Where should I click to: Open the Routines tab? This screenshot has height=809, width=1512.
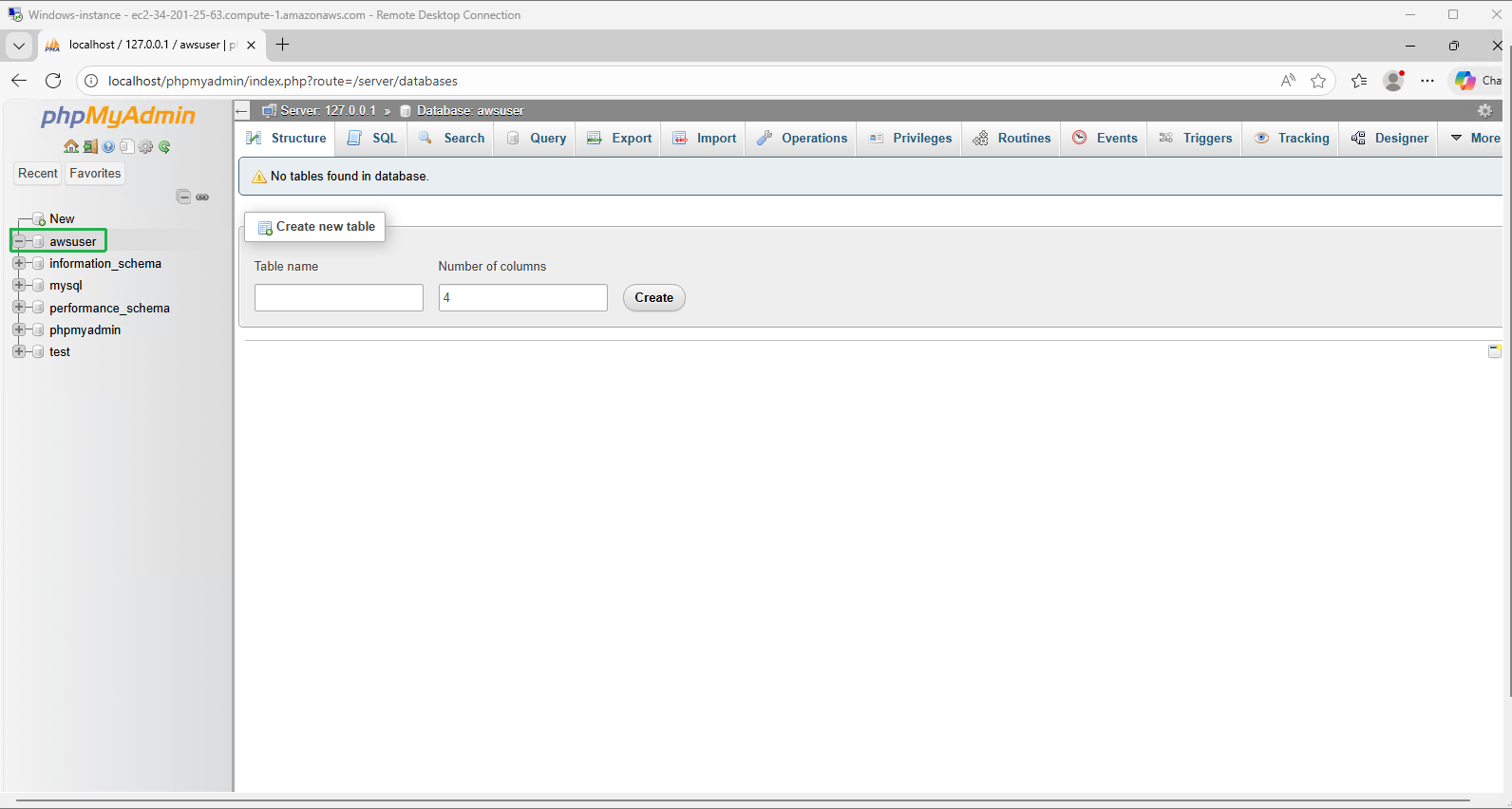1011,138
